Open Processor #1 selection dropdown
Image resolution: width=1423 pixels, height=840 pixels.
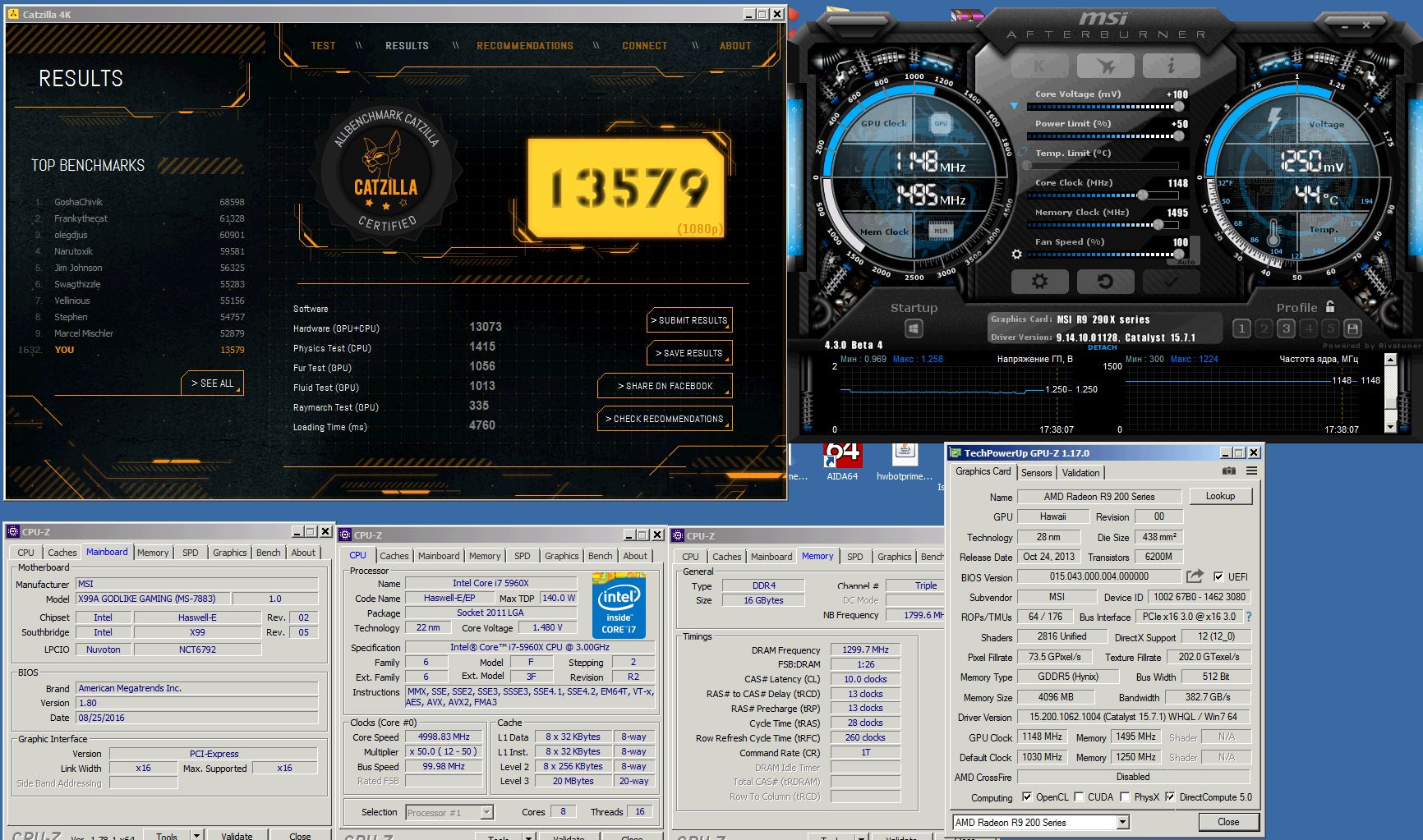click(x=487, y=812)
